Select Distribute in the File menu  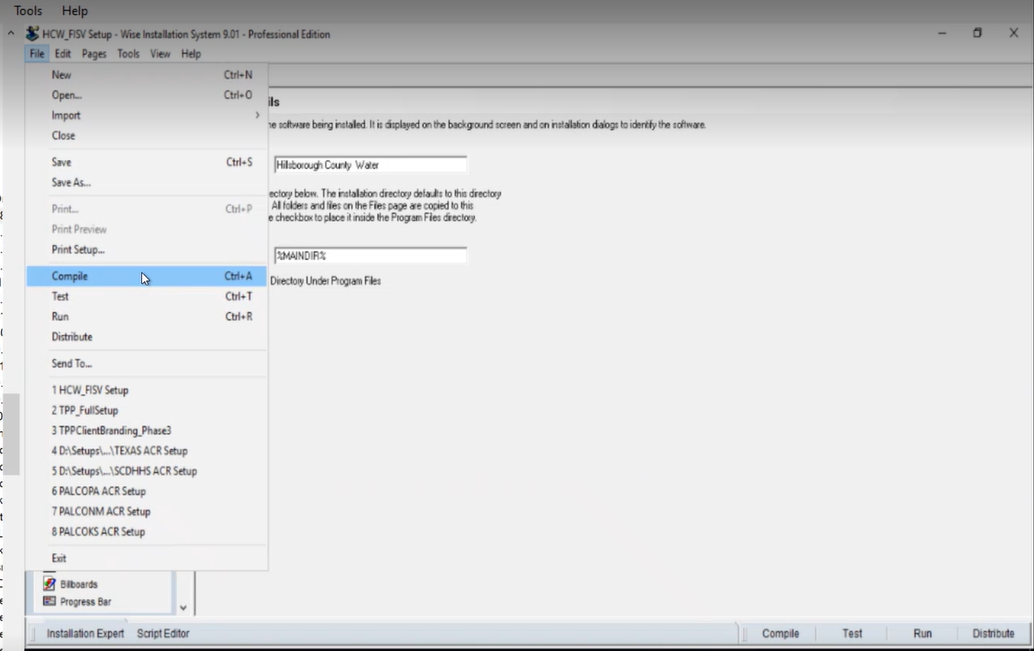click(146, 336)
